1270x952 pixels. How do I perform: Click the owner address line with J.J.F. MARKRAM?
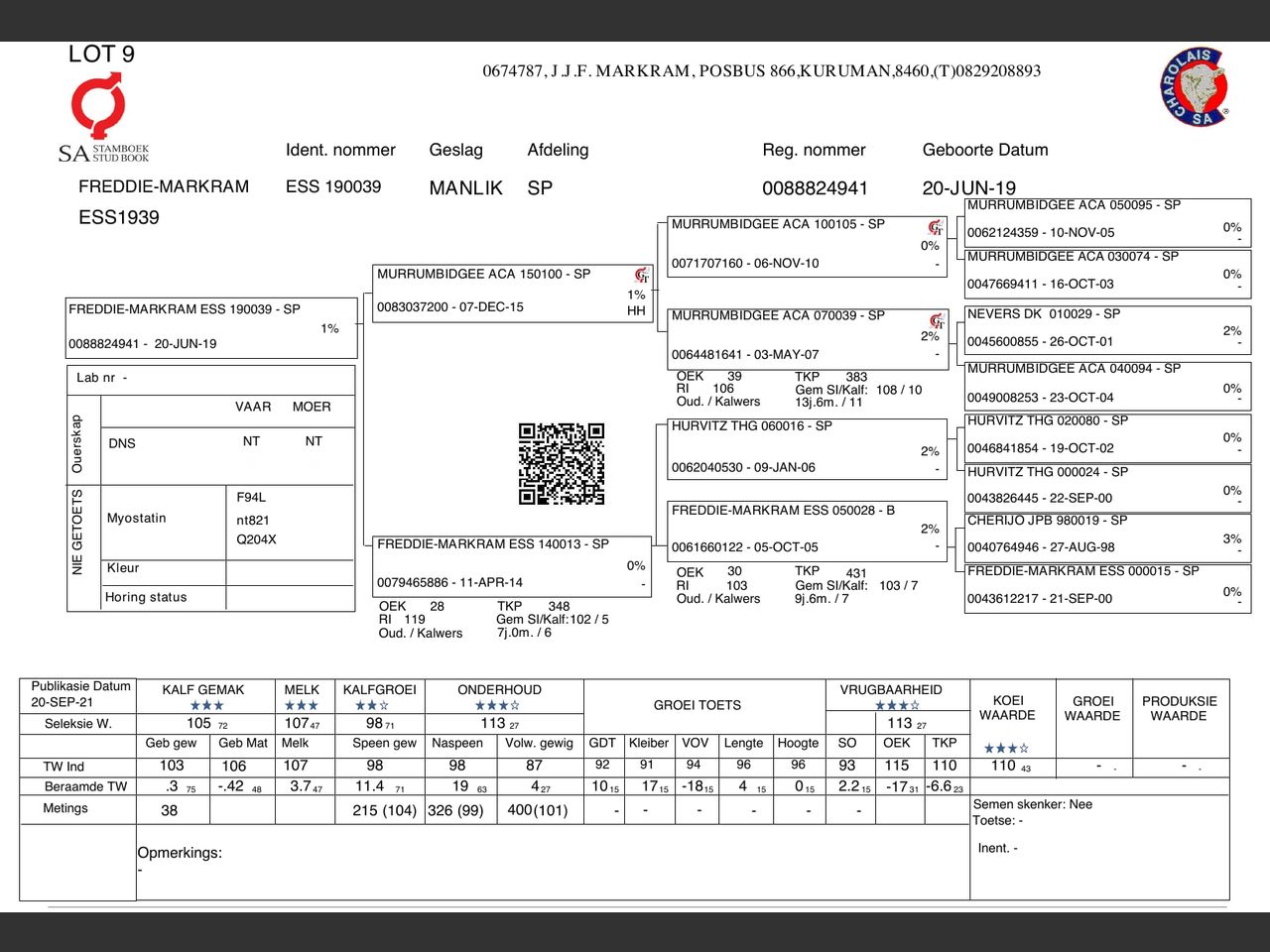pyautogui.click(x=762, y=71)
